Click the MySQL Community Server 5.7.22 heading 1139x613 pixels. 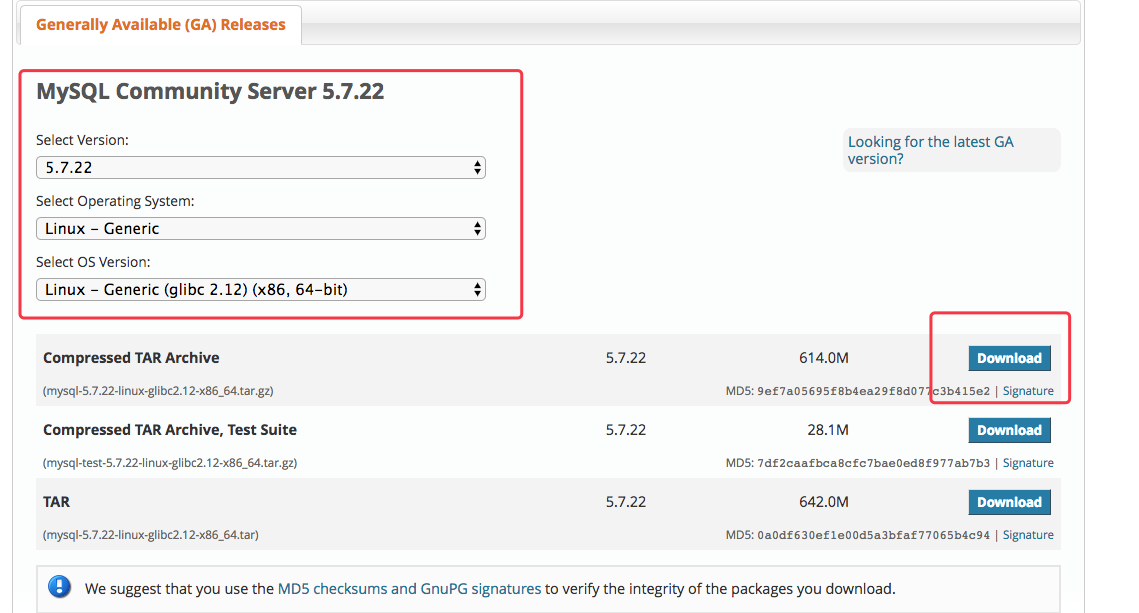click(210, 92)
